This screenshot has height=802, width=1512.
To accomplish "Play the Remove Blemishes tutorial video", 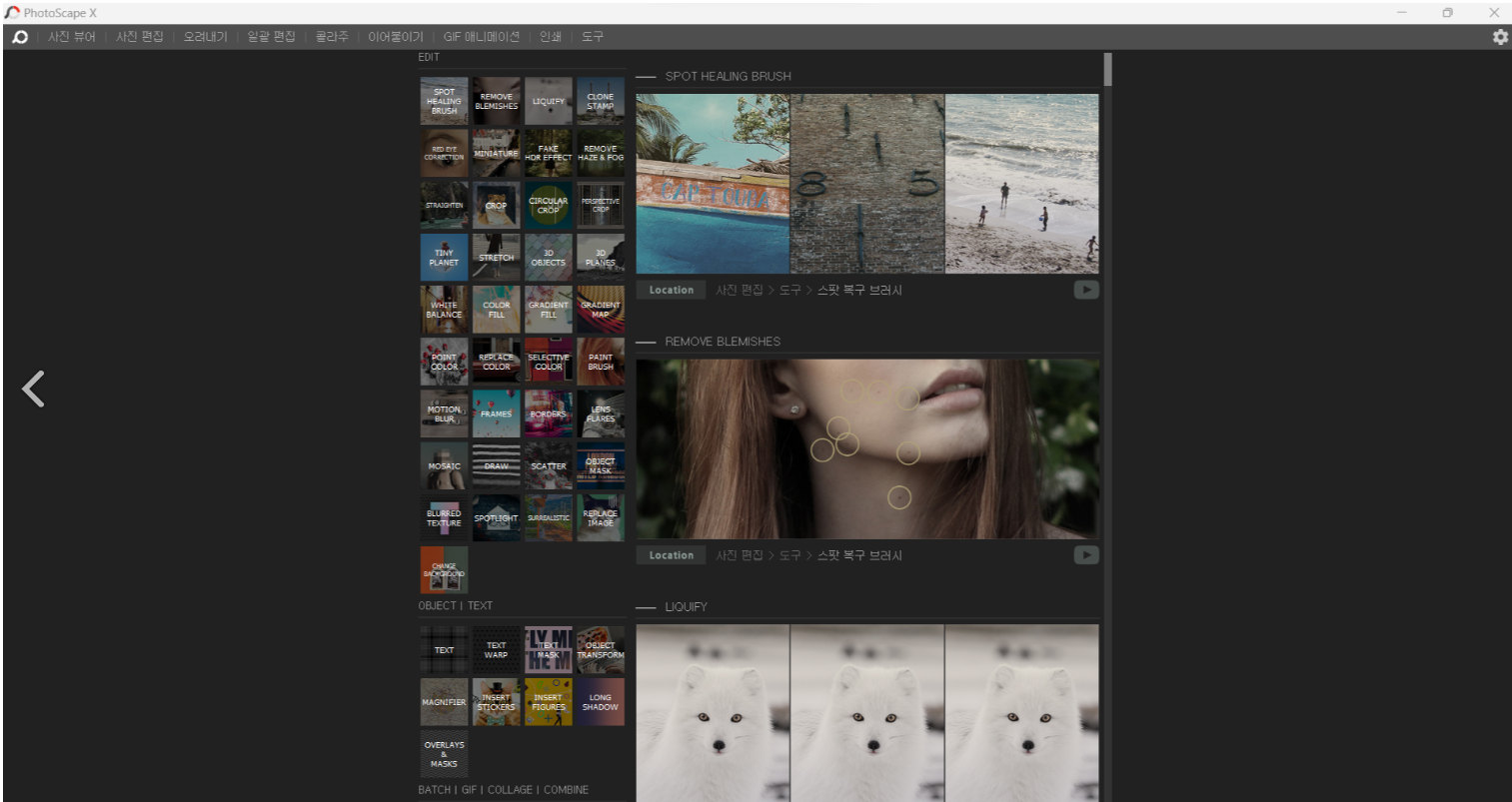I will click(1086, 555).
